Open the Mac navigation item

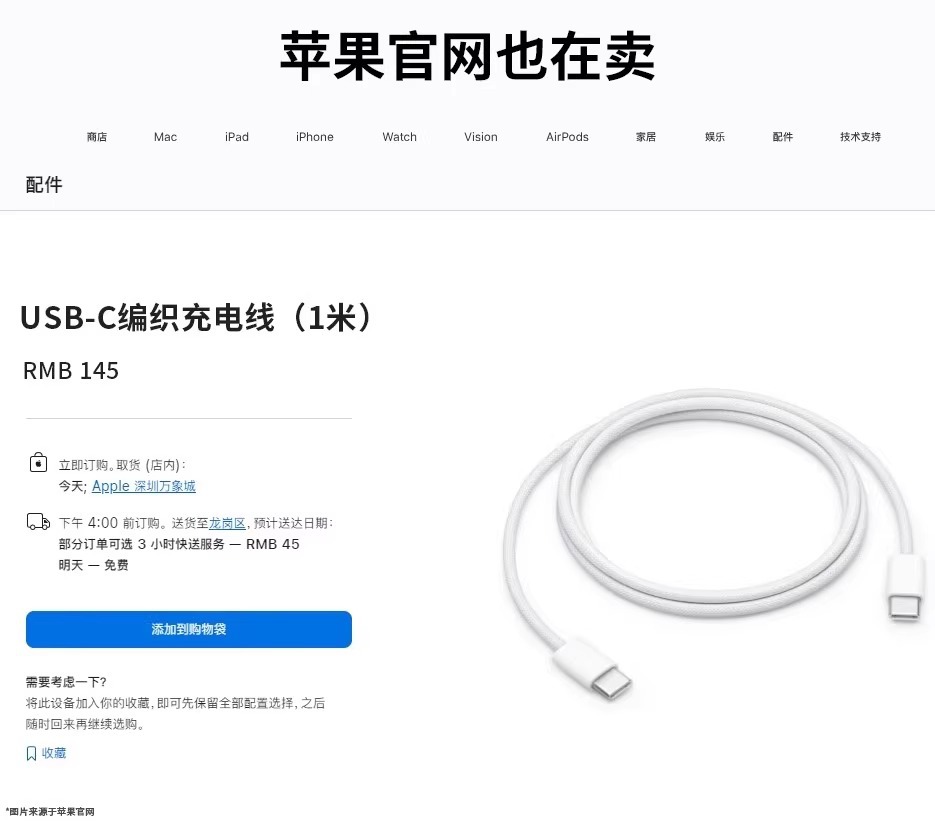[165, 137]
